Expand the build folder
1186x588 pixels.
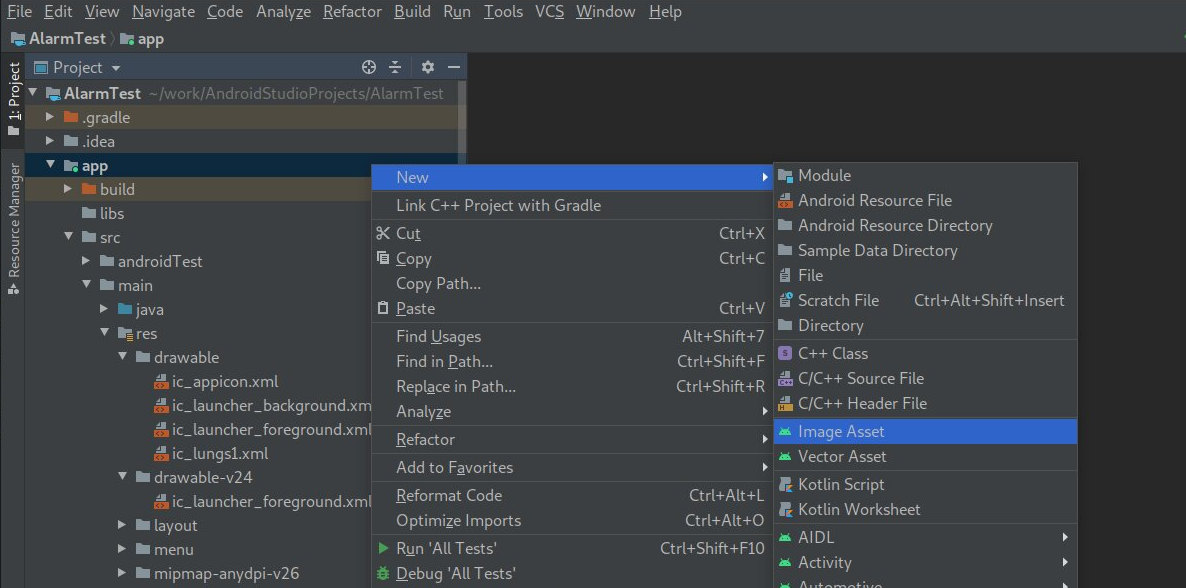[68, 188]
